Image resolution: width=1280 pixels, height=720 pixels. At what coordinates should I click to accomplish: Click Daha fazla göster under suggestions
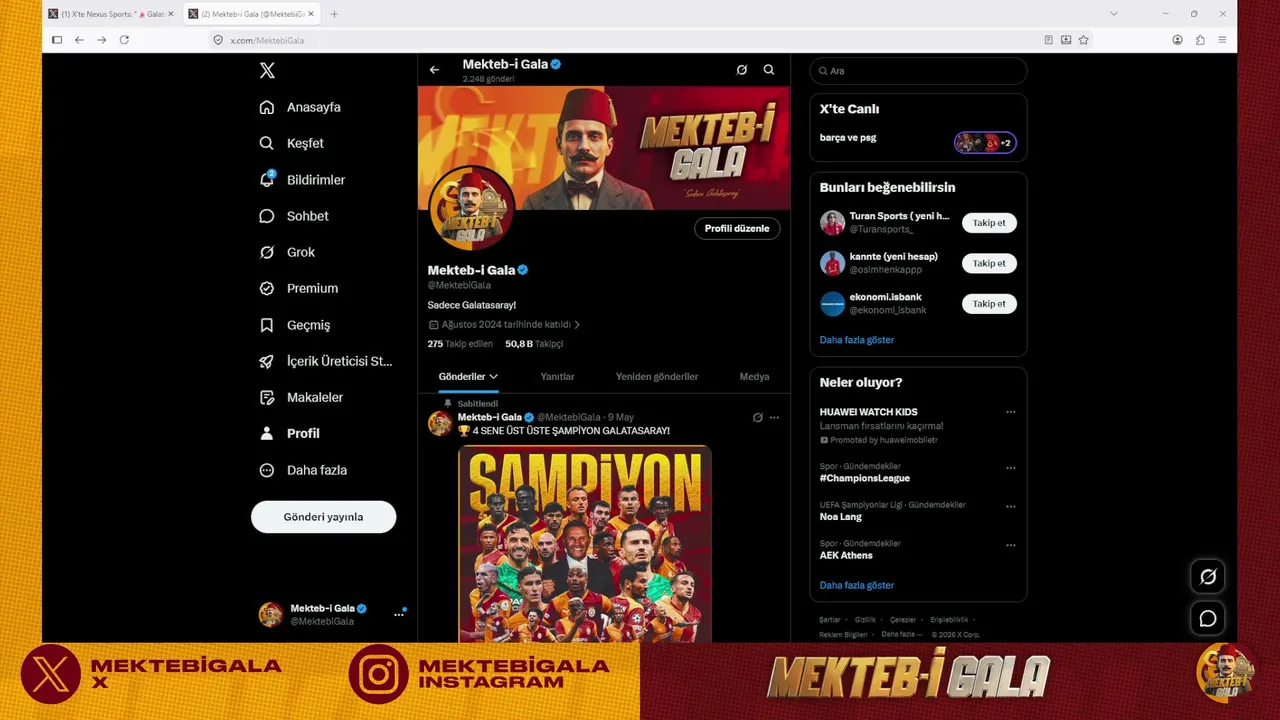[x=857, y=340]
